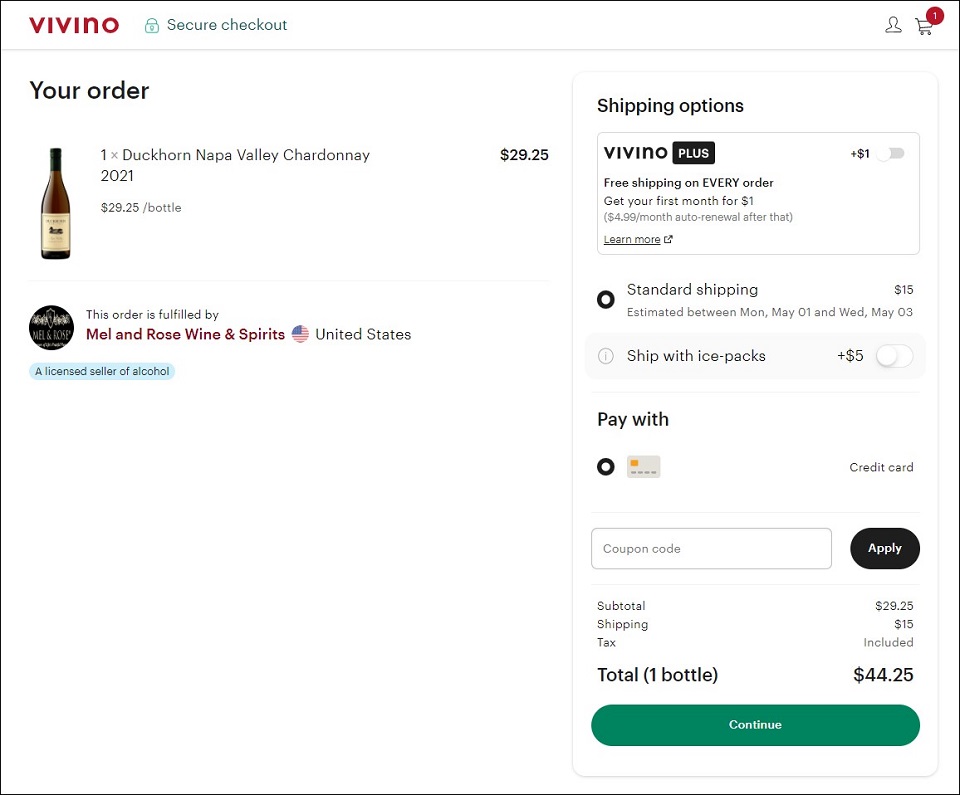Viewport: 960px width, 795px height.
Task: Click the 'Secure checkout' text
Action: coord(227,25)
